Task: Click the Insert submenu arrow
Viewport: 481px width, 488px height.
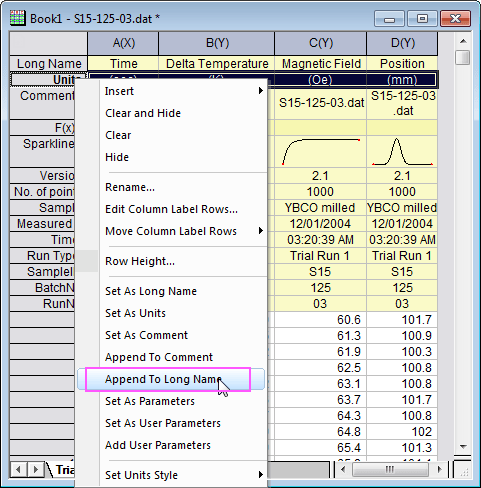Action: [x=261, y=91]
